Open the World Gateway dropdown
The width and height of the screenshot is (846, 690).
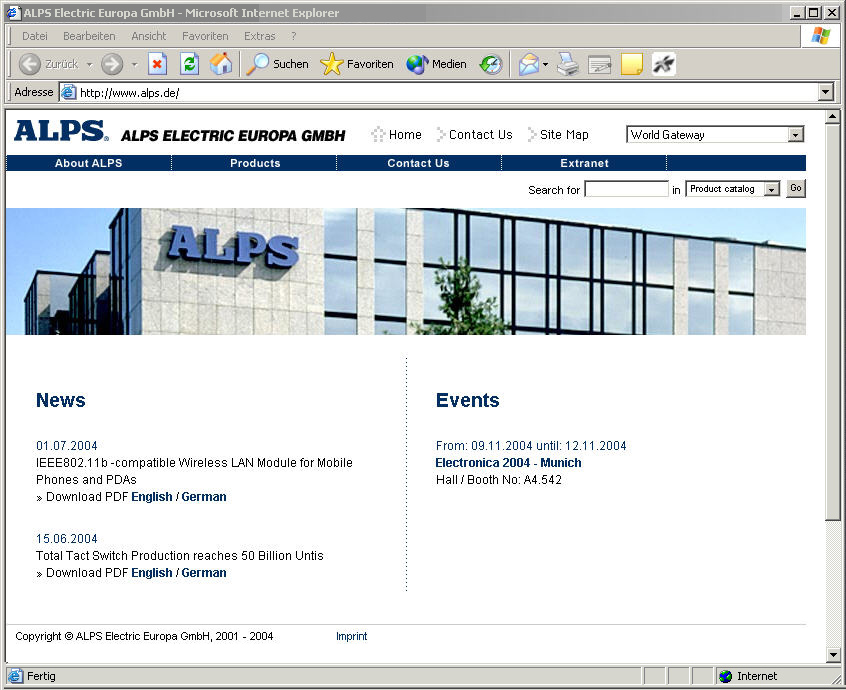(715, 134)
